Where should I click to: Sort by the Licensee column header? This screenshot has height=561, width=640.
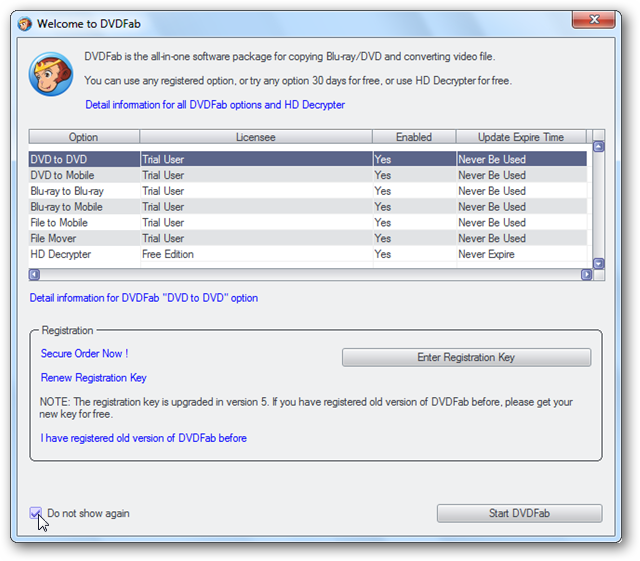256,137
